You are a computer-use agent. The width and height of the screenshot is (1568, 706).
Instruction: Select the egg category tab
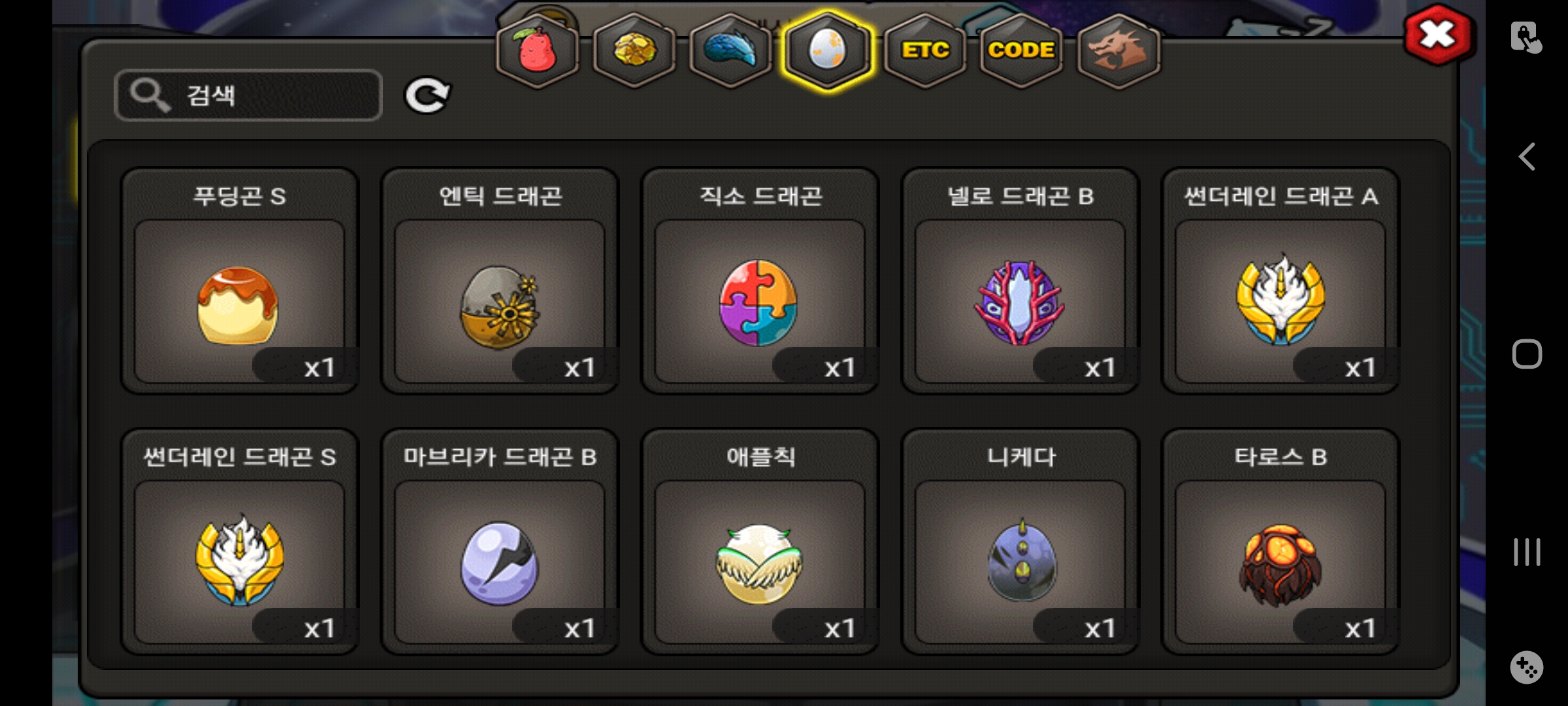click(x=827, y=50)
